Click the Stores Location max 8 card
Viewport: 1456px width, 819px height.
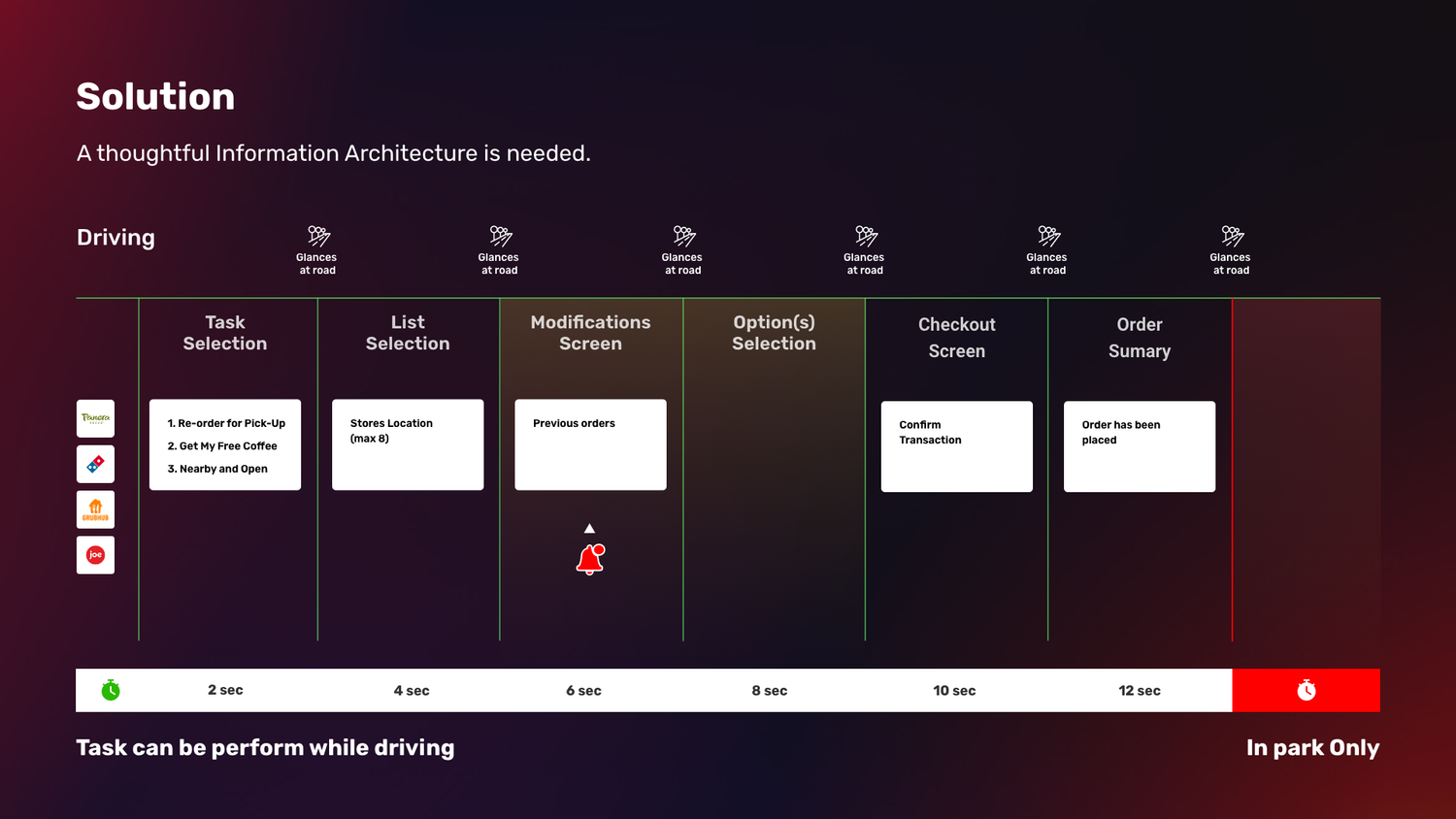pyautogui.click(x=408, y=444)
